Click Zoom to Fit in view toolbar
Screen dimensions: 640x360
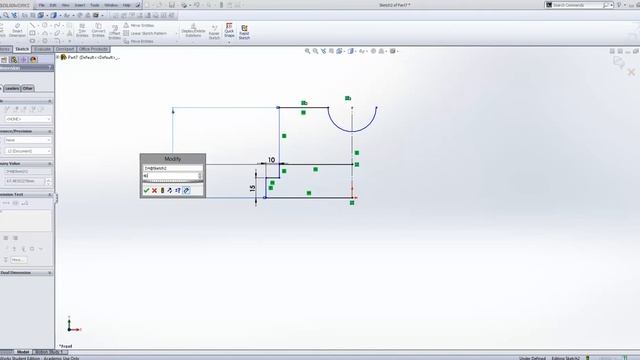click(307, 51)
